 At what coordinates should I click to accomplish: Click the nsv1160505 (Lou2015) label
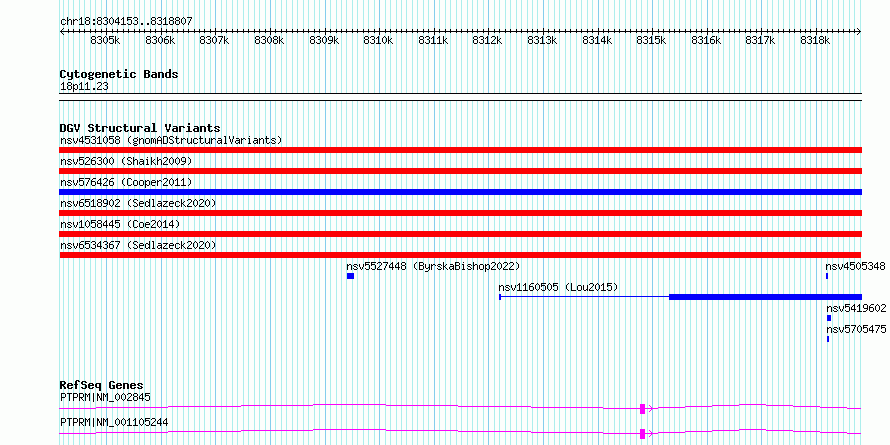pyautogui.click(x=558, y=287)
